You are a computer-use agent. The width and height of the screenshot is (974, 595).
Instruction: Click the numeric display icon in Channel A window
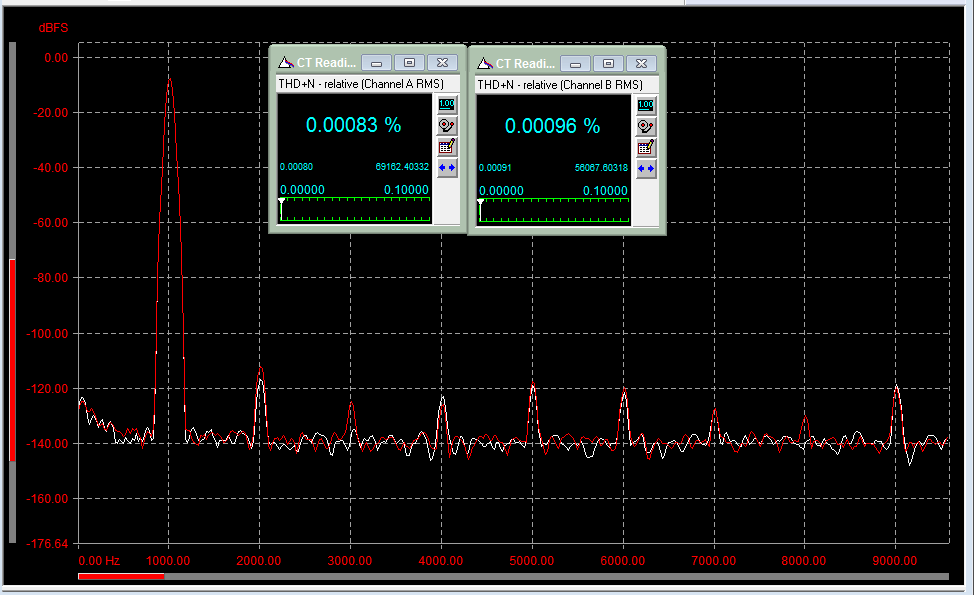point(447,104)
